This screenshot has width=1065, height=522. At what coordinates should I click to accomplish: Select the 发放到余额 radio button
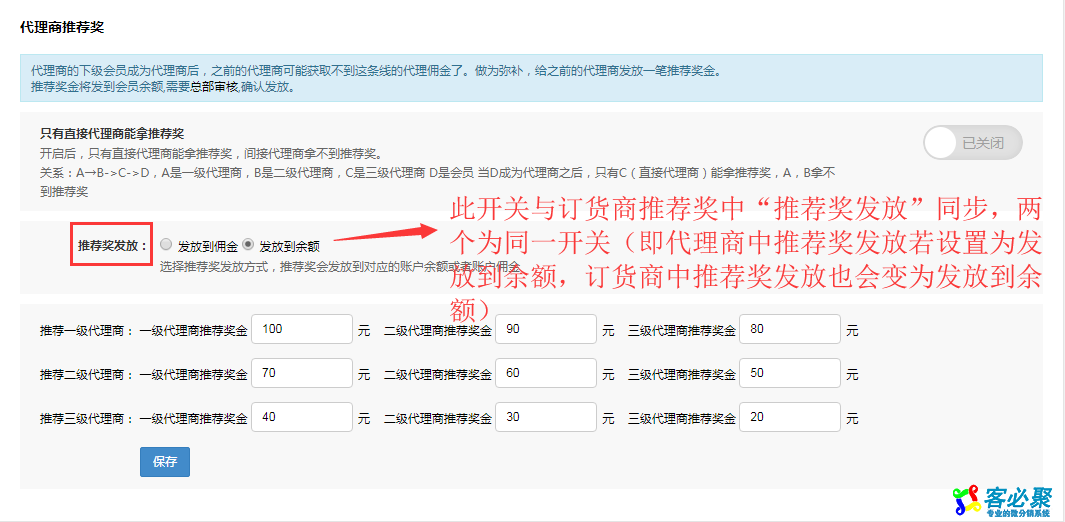(248, 244)
